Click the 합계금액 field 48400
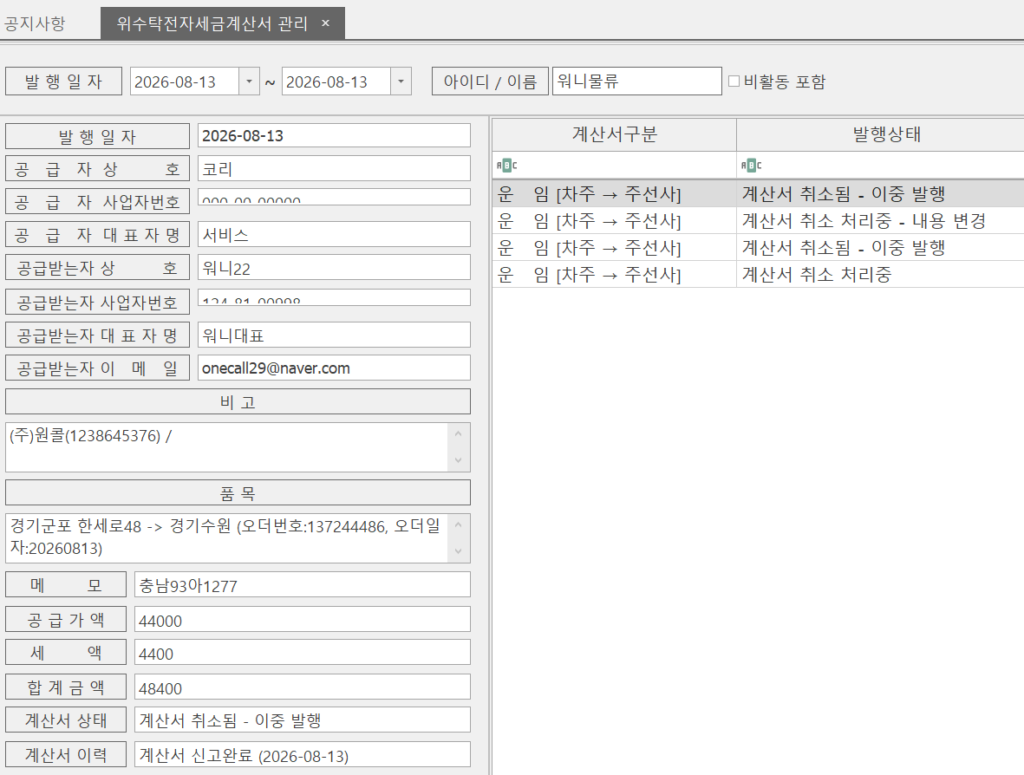Screen dimensions: 1024x775 click(x=302, y=688)
